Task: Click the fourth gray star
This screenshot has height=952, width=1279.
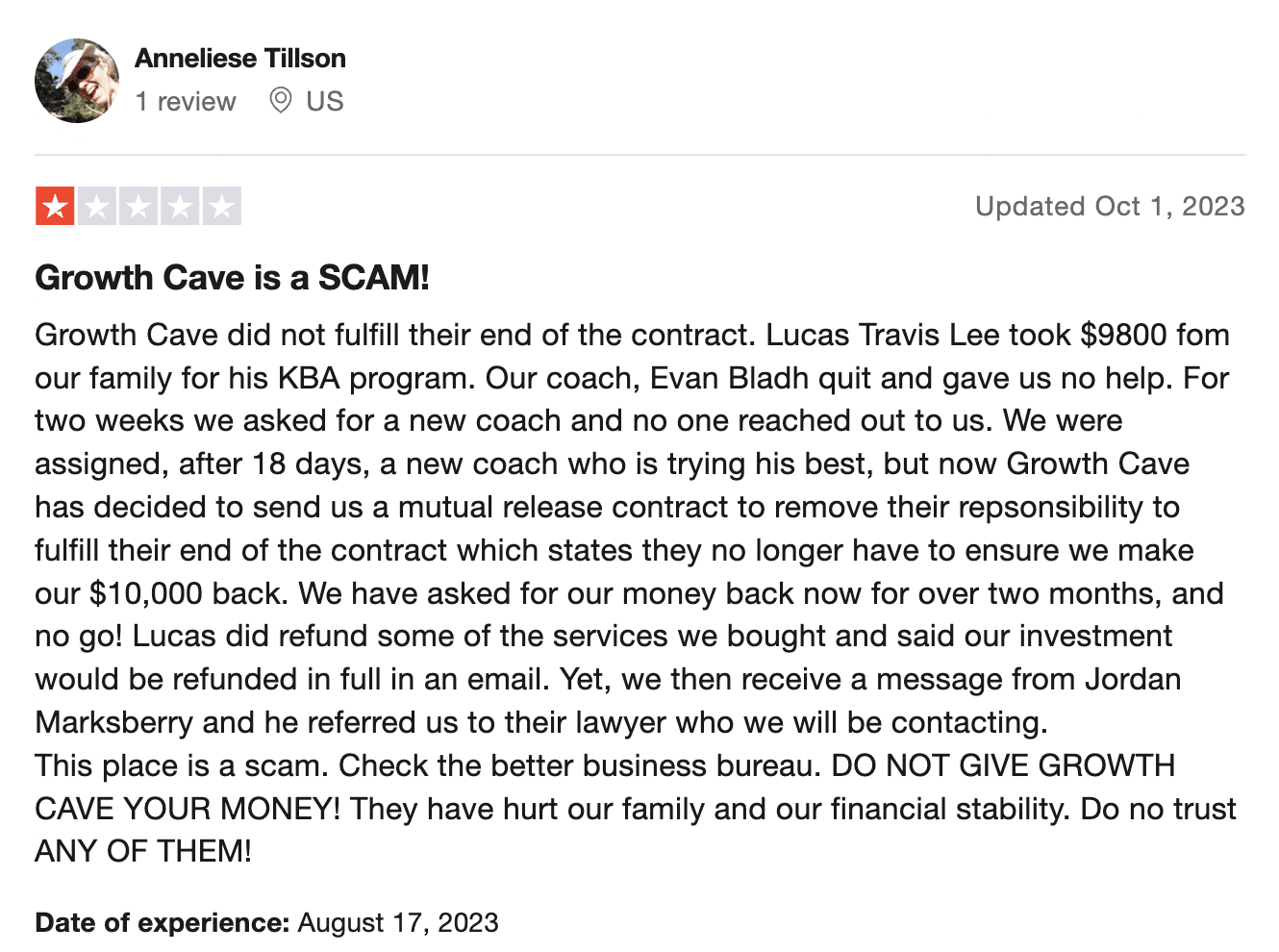Action: point(180,206)
